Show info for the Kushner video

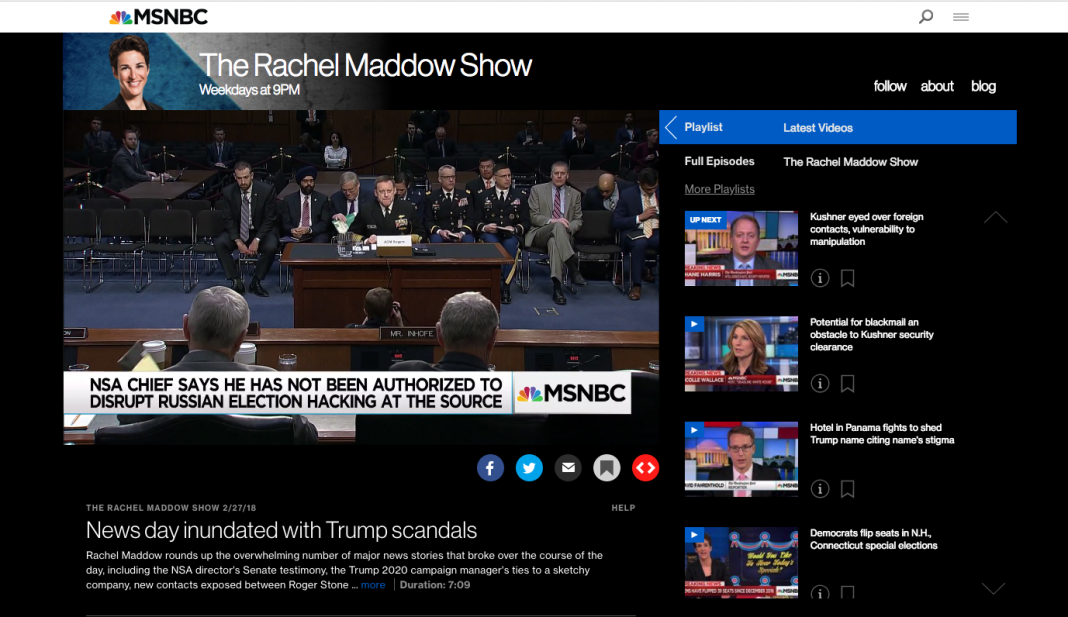point(819,278)
